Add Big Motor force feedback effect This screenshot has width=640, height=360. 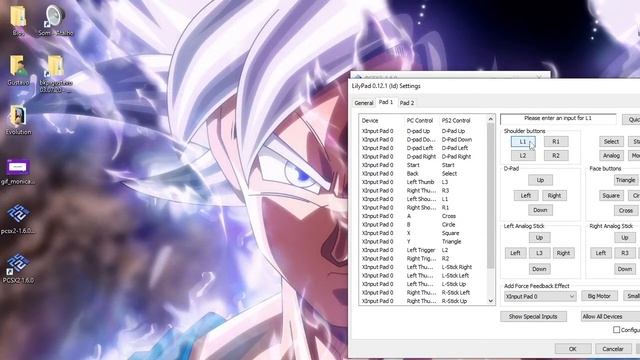[599, 296]
